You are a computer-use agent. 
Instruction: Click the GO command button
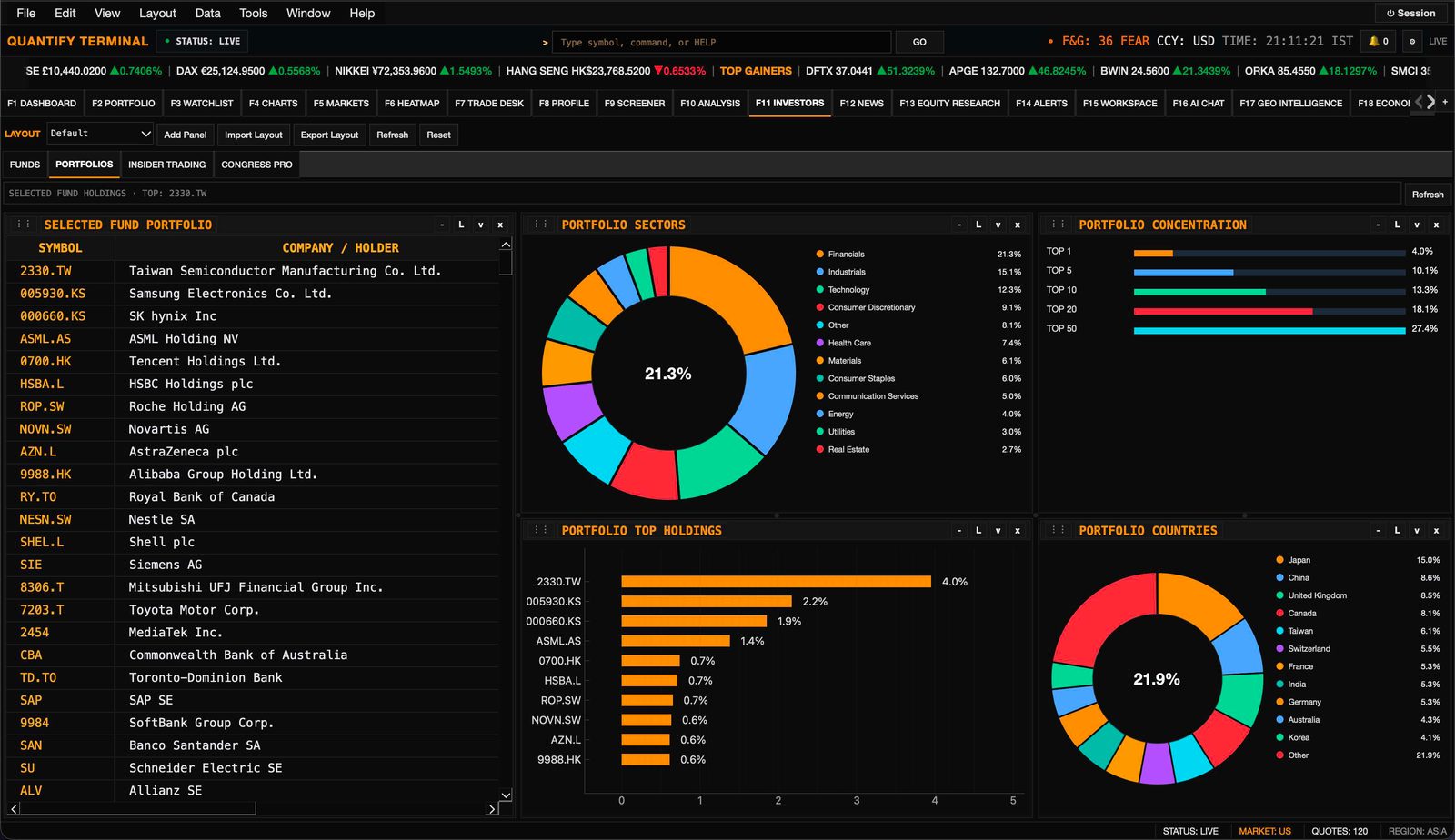click(919, 42)
